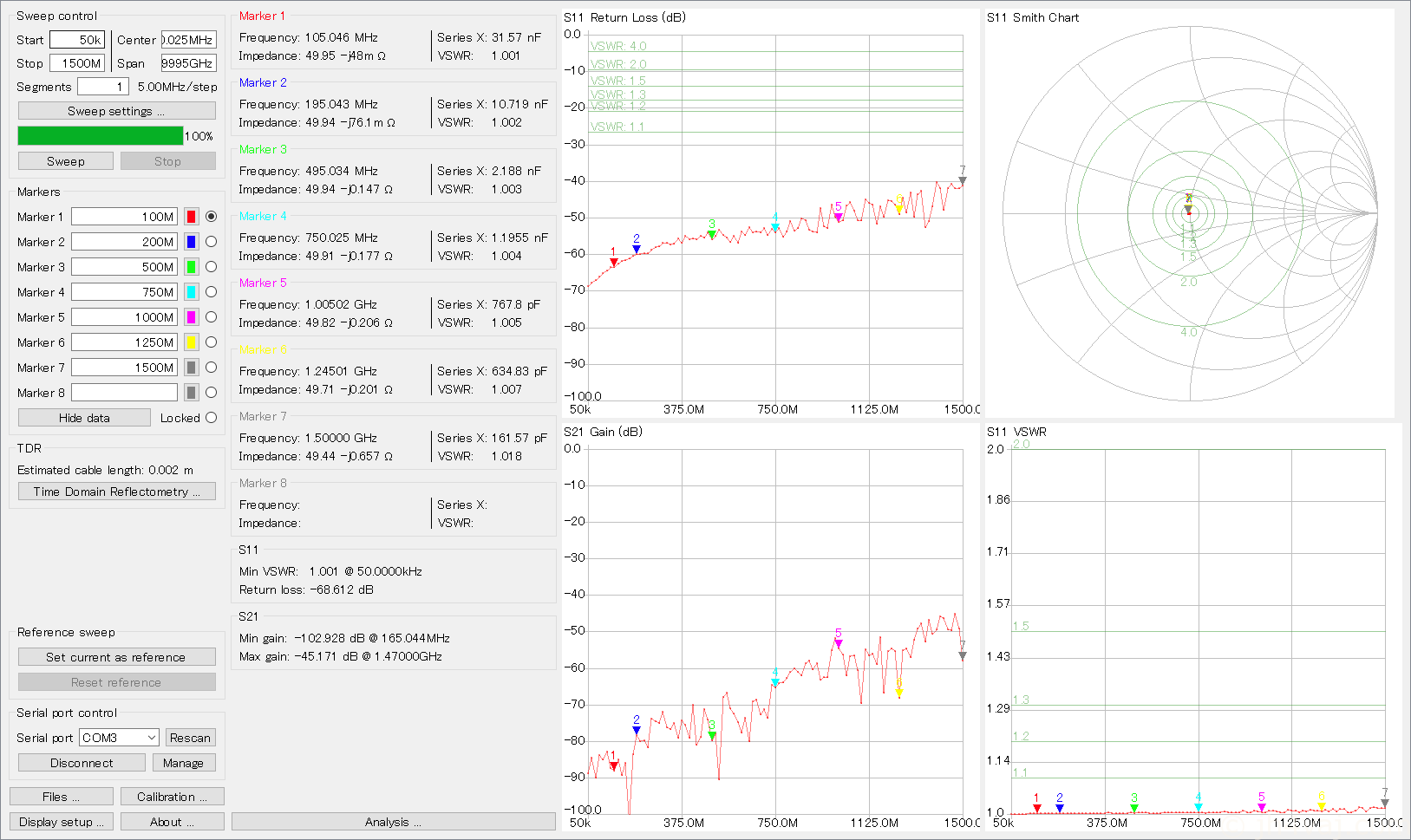Open the Calibration dialog
Screen dimensions: 1411x840
(173, 797)
